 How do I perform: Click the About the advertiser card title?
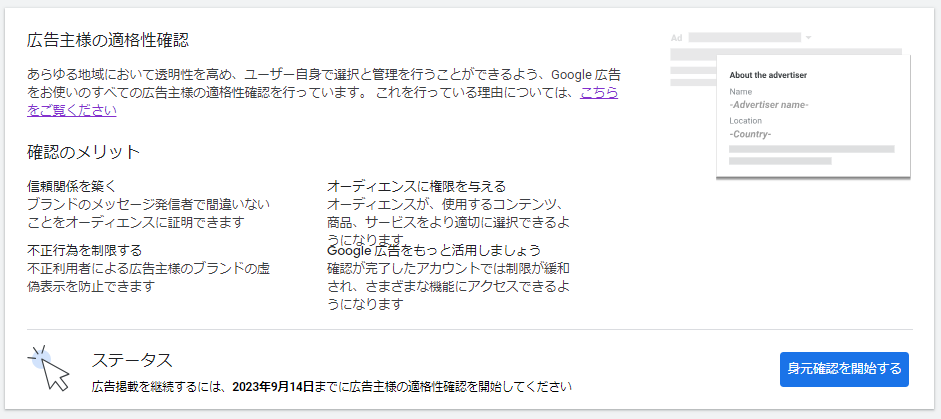(x=768, y=76)
